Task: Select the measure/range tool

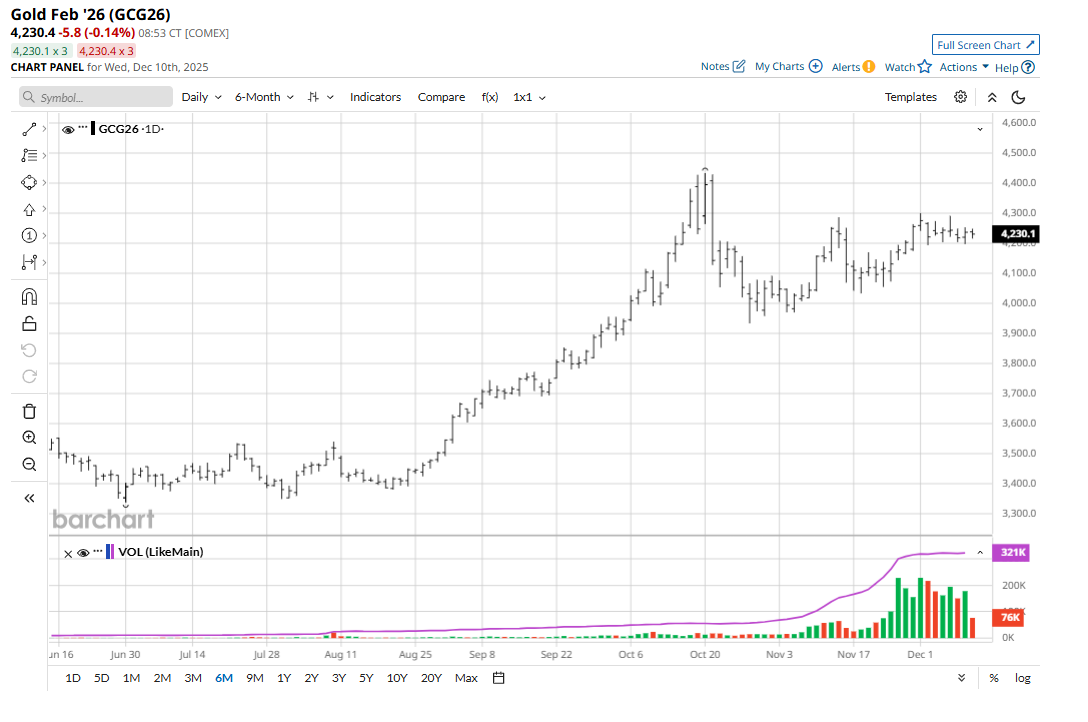Action: click(x=29, y=262)
